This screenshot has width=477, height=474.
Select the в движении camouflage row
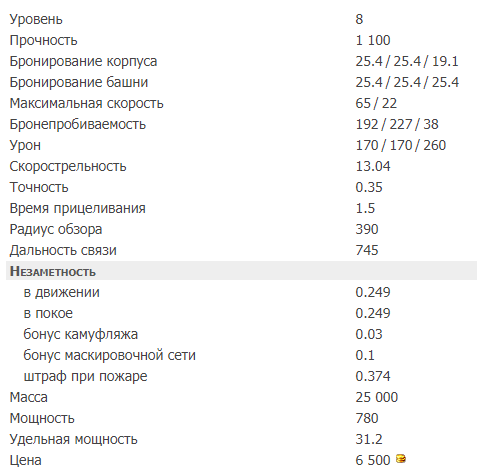[241, 292]
